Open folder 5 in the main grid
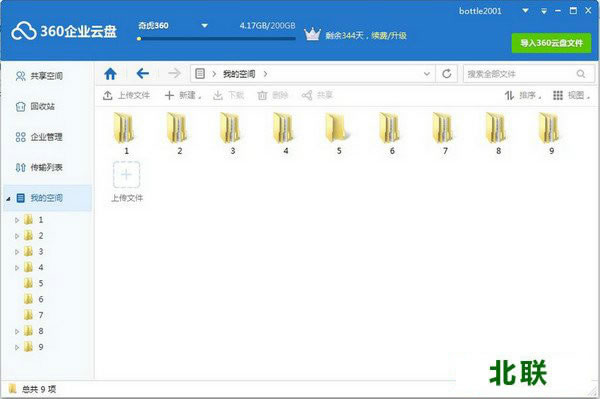This screenshot has width=600, height=399. (339, 133)
